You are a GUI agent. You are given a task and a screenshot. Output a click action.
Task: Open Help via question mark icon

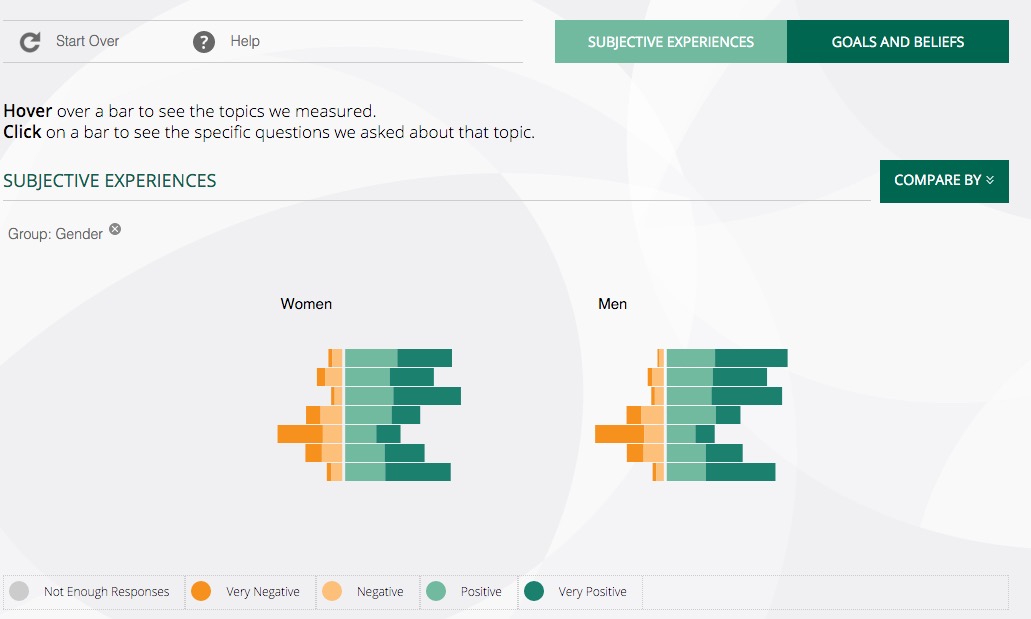(x=204, y=42)
